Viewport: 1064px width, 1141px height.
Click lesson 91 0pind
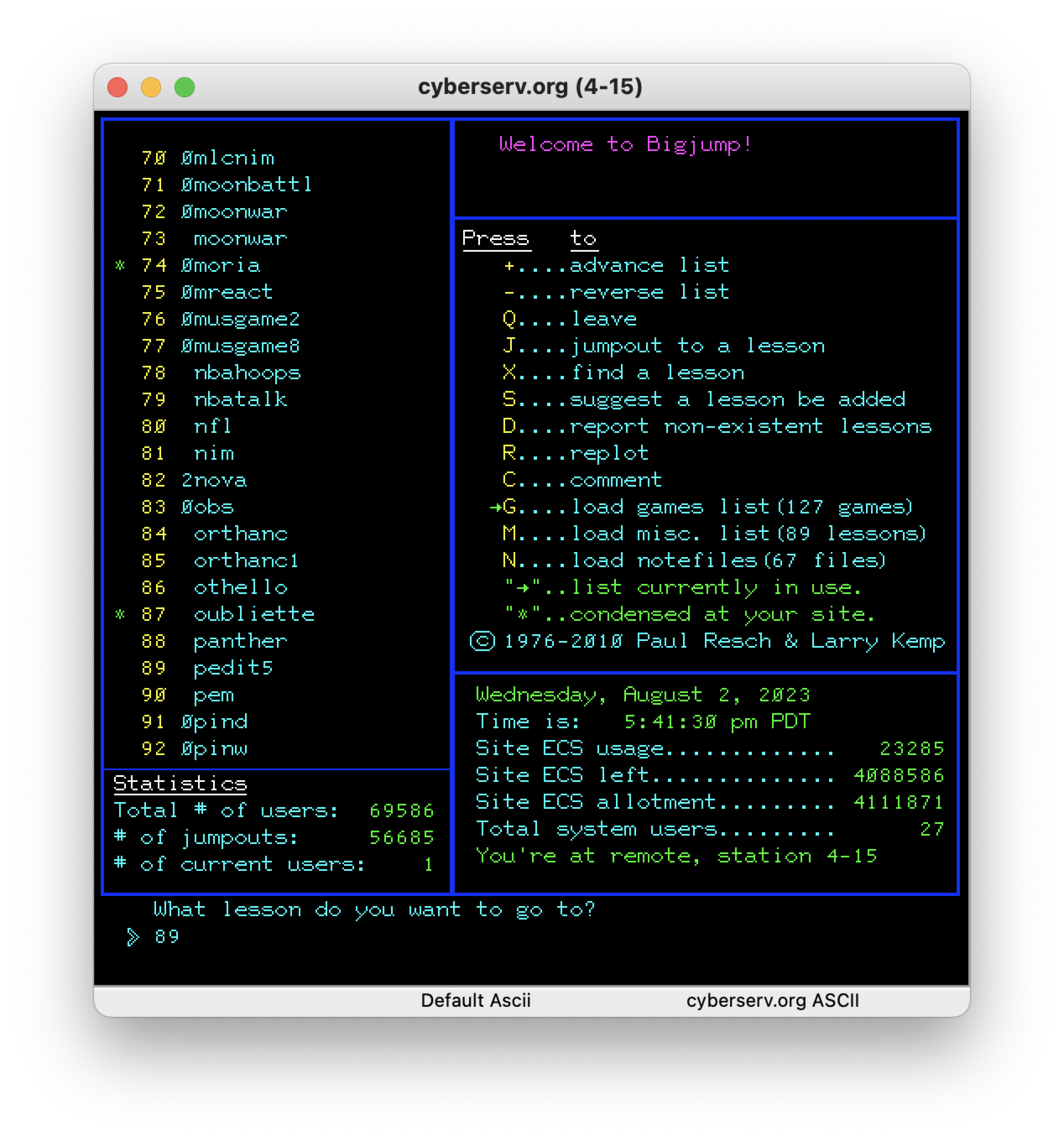[x=195, y=722]
